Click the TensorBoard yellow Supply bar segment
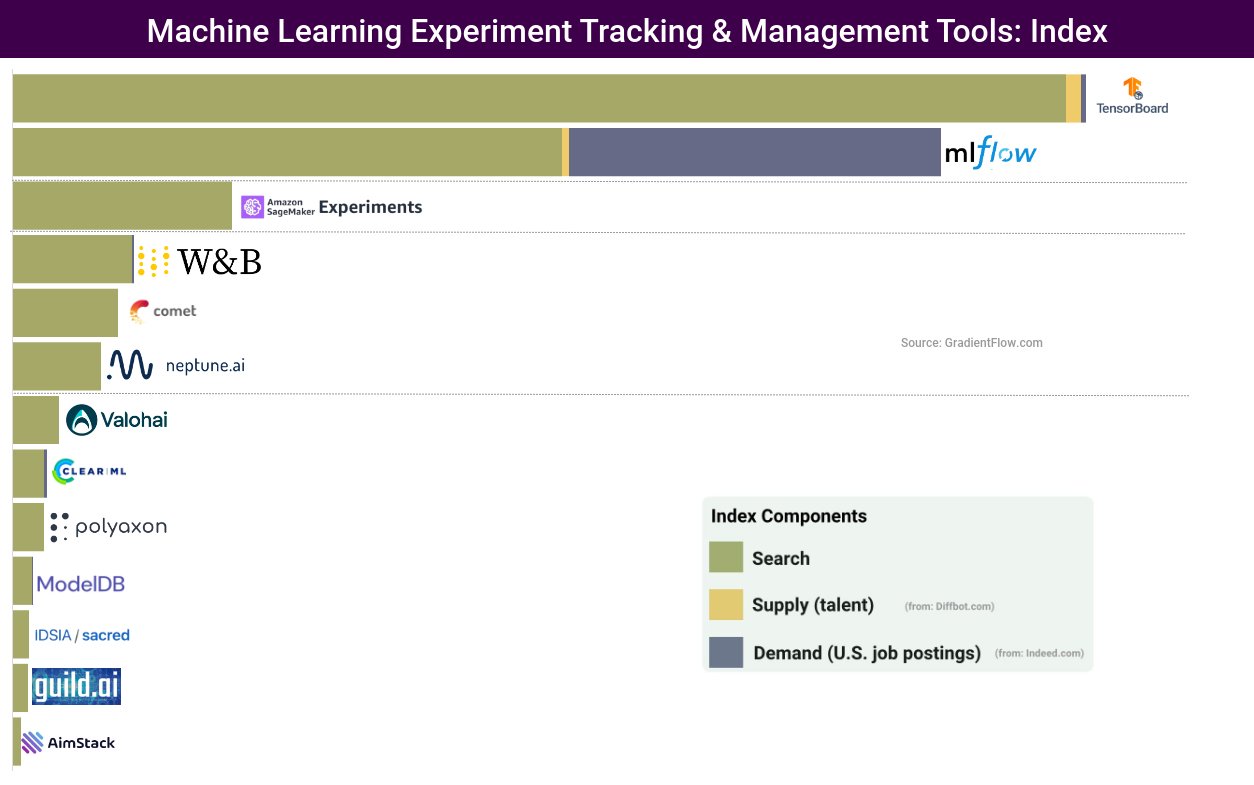Screen dimensions: 1254x785 click(x=1073, y=98)
